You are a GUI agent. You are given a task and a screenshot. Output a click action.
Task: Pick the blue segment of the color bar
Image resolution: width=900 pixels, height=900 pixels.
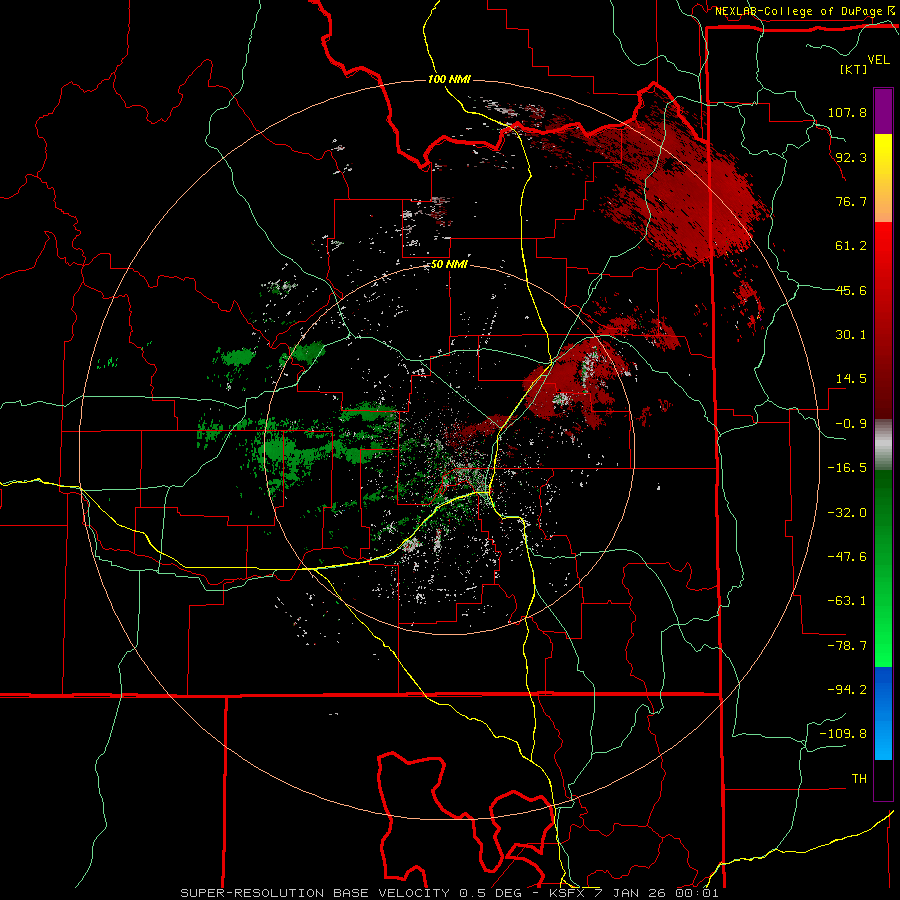coord(883,713)
